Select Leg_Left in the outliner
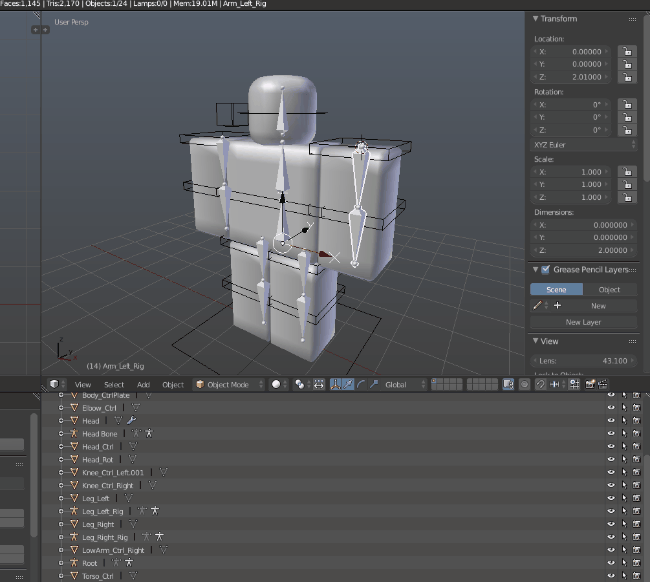This screenshot has height=582, width=650. point(95,498)
